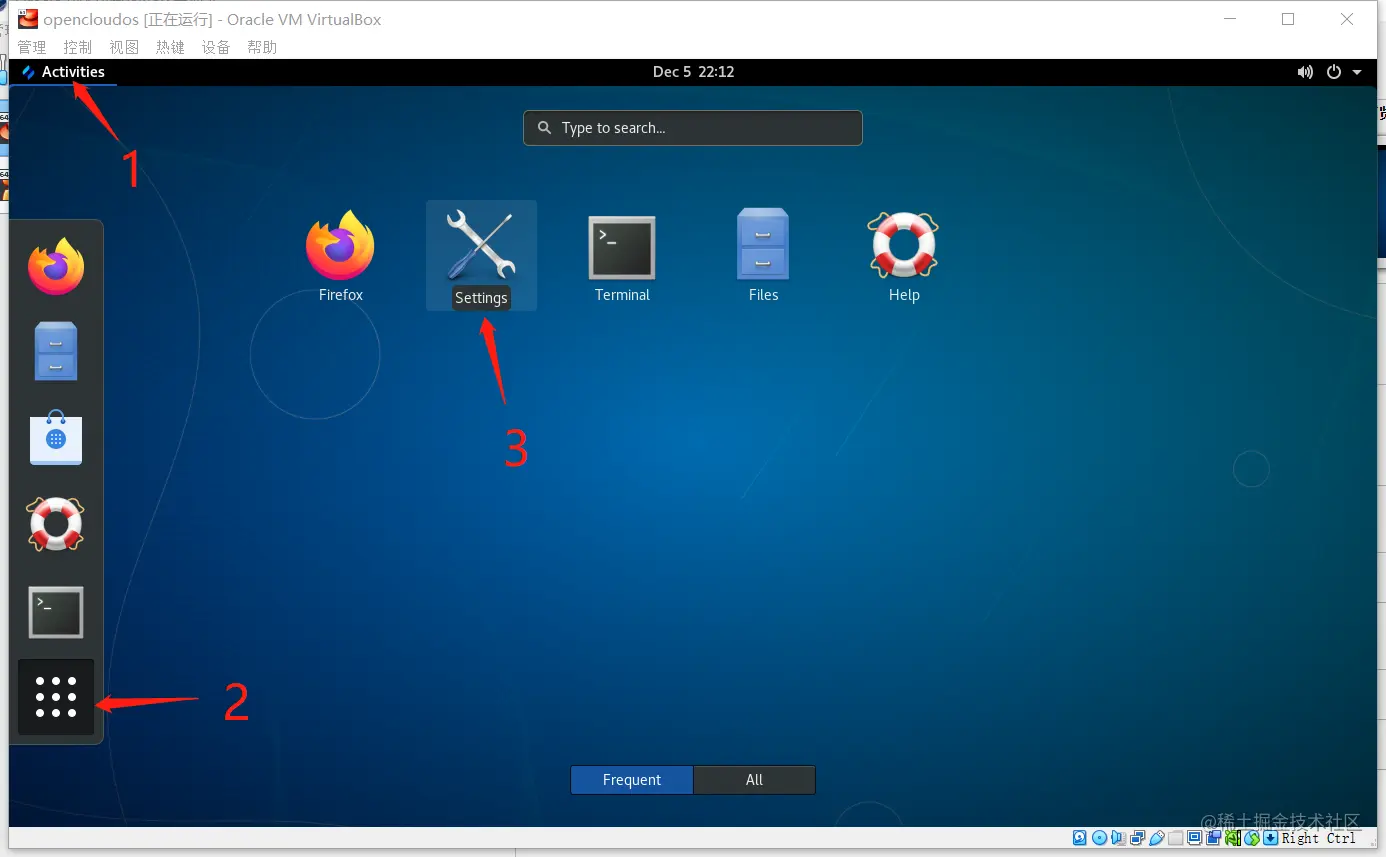Click the mouse integration globe icon in status bar
The image size is (1386, 857).
click(1252, 838)
